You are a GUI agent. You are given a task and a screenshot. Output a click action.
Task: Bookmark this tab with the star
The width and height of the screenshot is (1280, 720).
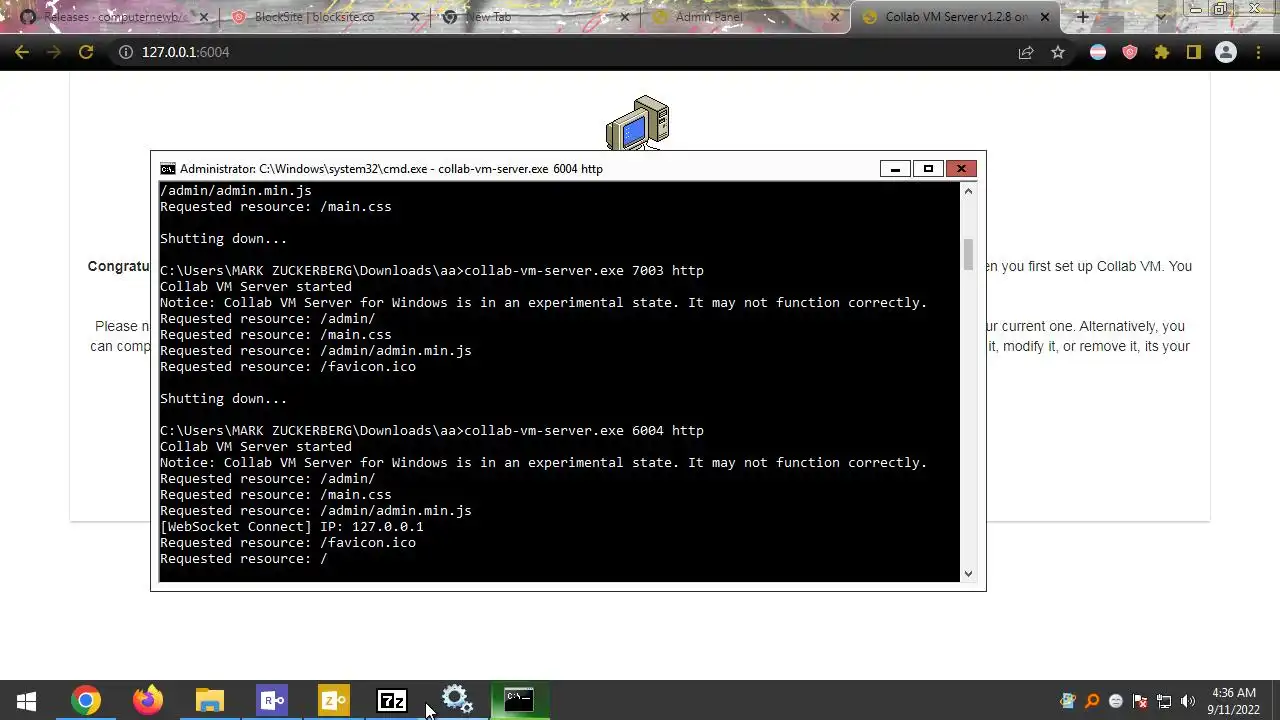click(1058, 52)
